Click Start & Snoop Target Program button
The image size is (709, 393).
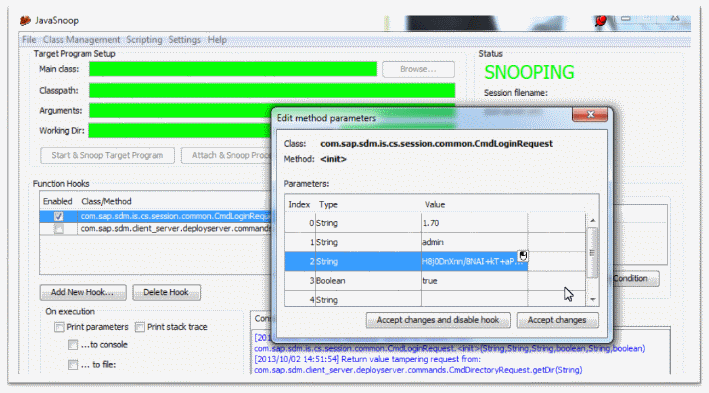click(x=107, y=155)
